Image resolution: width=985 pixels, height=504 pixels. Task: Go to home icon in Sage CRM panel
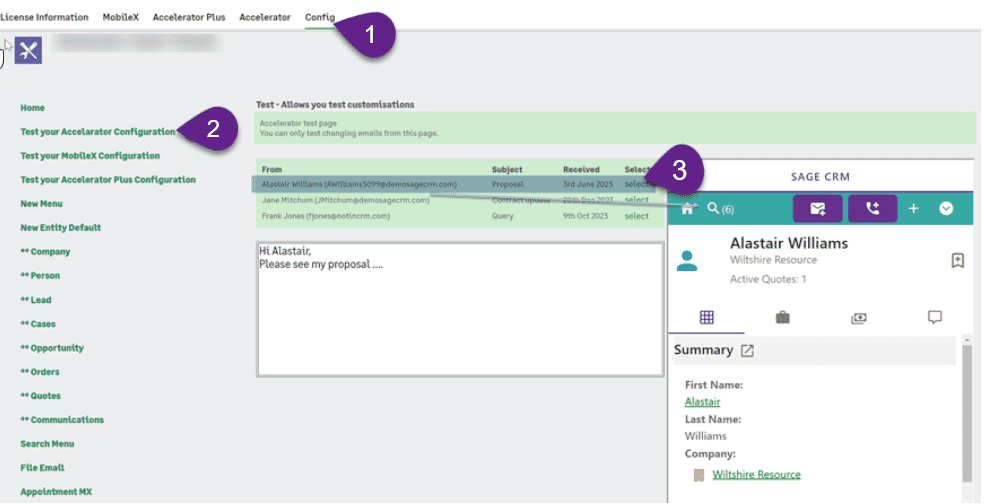[x=687, y=209]
